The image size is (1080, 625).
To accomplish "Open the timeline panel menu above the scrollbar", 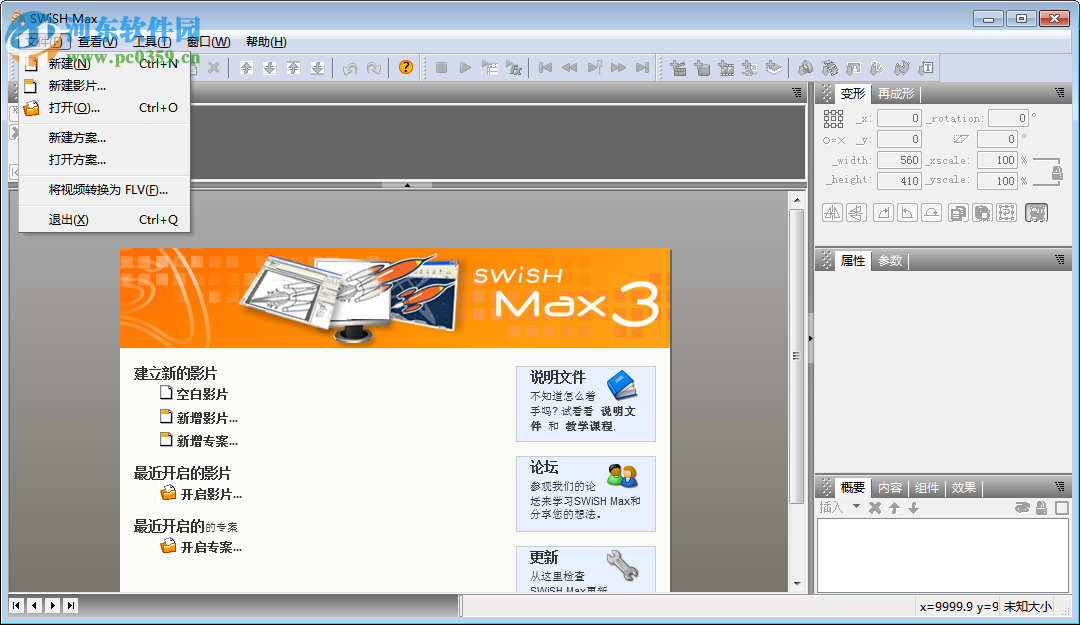I will (797, 91).
